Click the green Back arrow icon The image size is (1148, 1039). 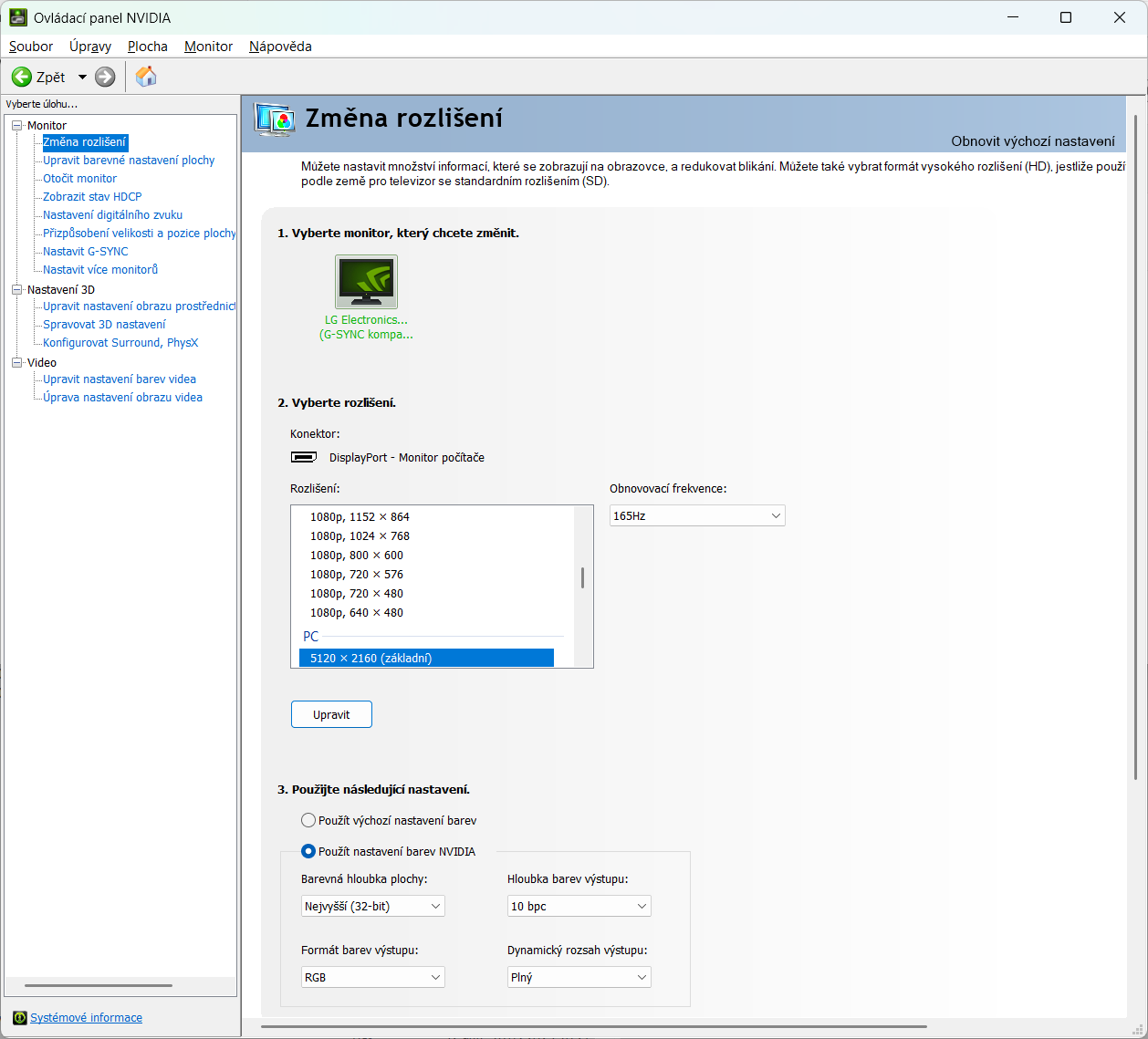[22, 77]
